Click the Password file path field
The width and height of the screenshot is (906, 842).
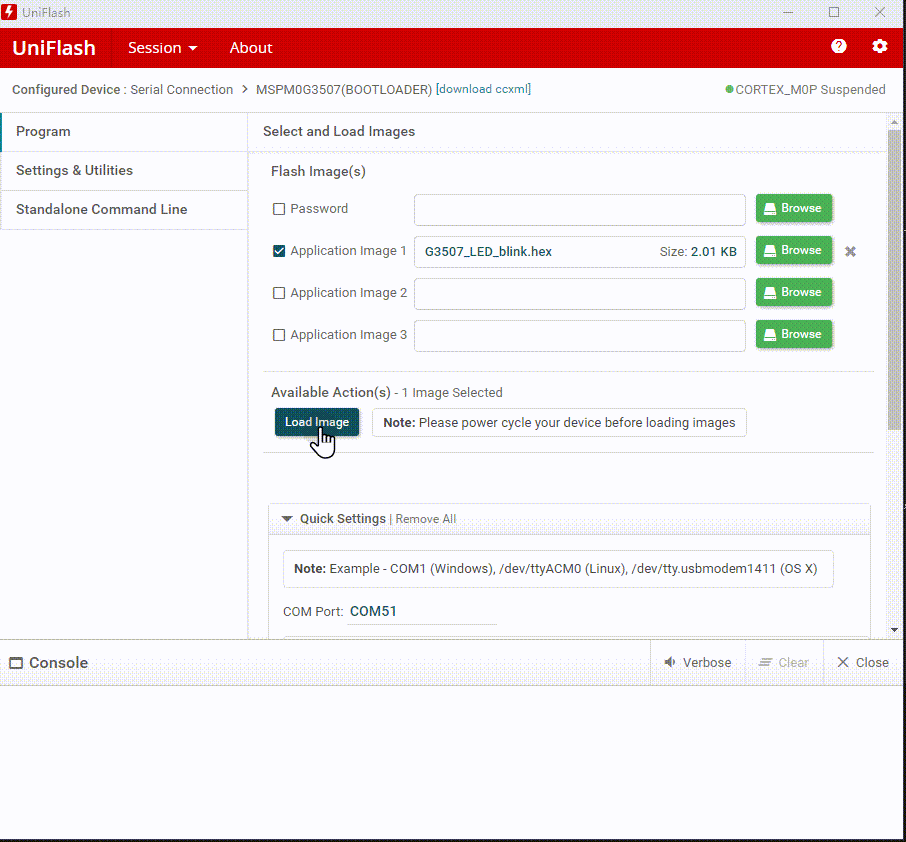click(x=580, y=210)
